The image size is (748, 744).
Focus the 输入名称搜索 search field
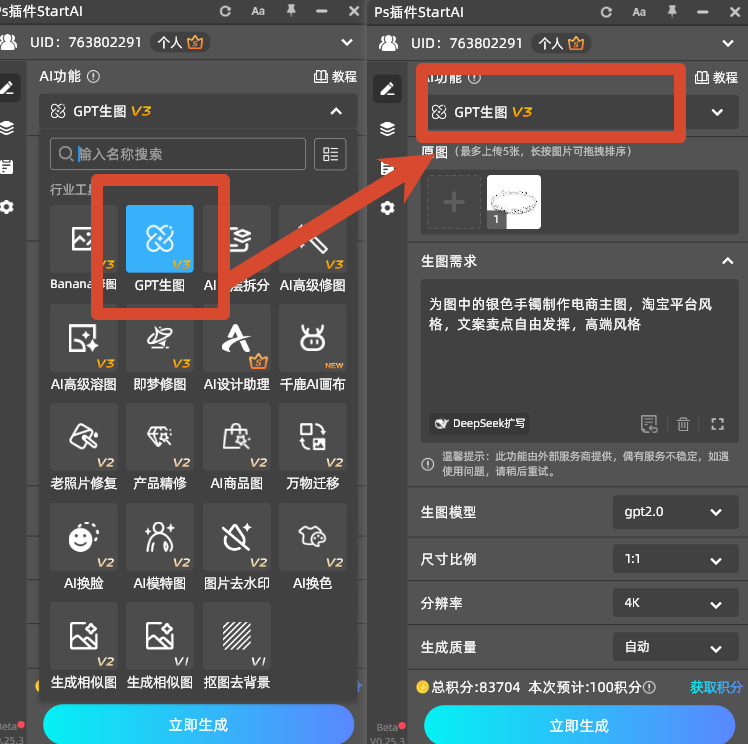tap(178, 154)
